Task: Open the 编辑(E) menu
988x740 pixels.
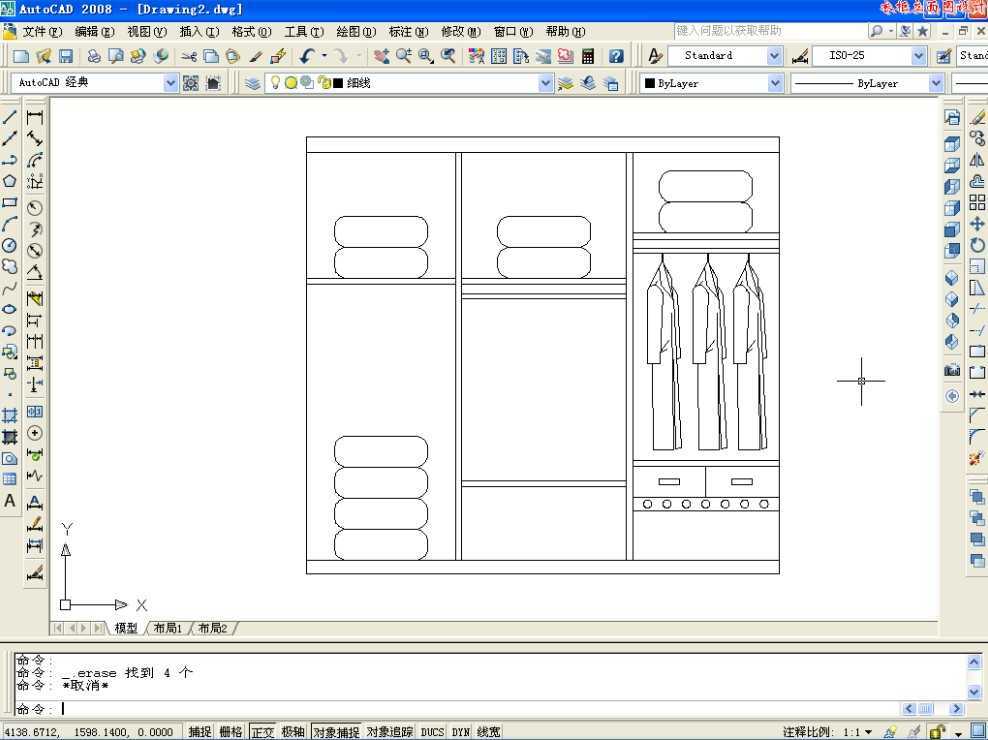Action: coord(95,32)
